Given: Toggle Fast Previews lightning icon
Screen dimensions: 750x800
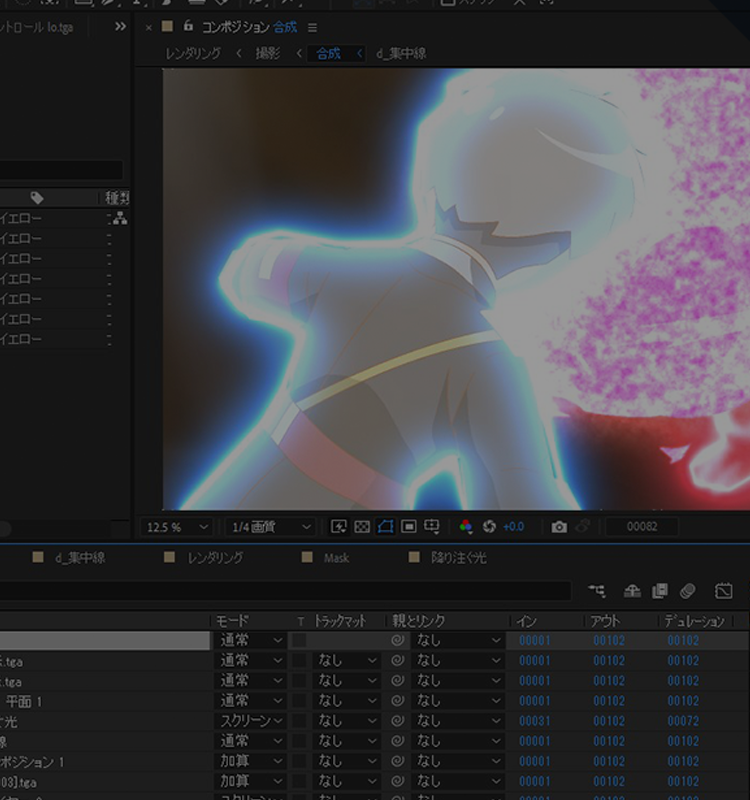Looking at the screenshot, I should tap(338, 527).
